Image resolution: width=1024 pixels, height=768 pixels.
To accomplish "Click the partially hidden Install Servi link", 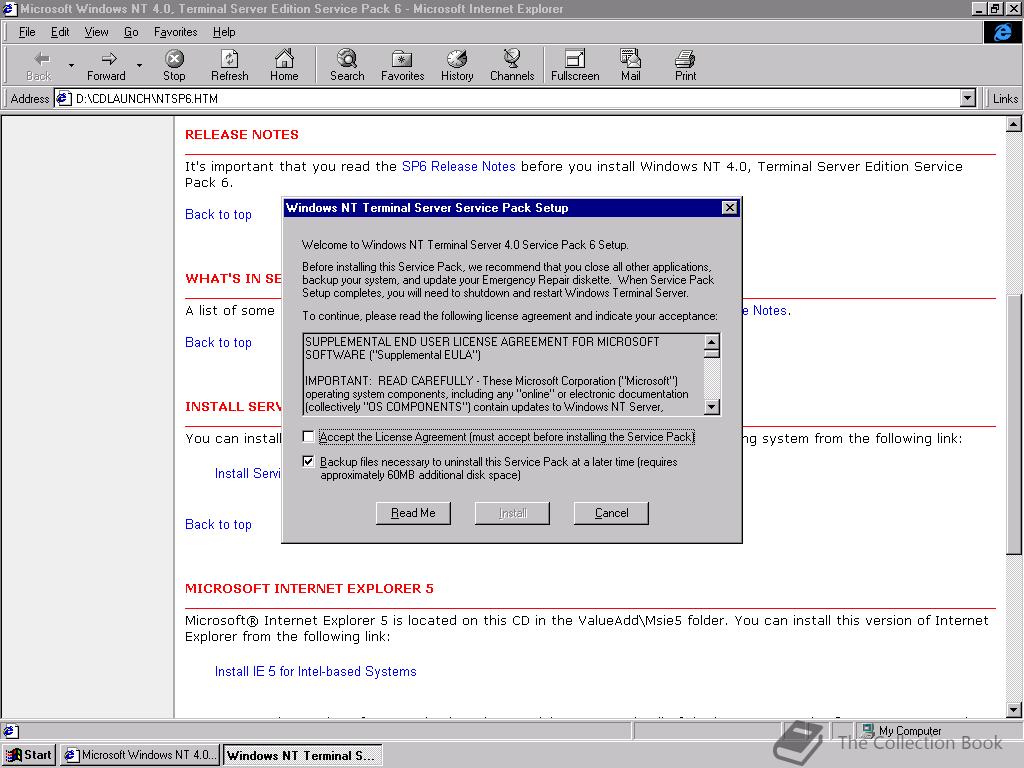I will tap(248, 473).
